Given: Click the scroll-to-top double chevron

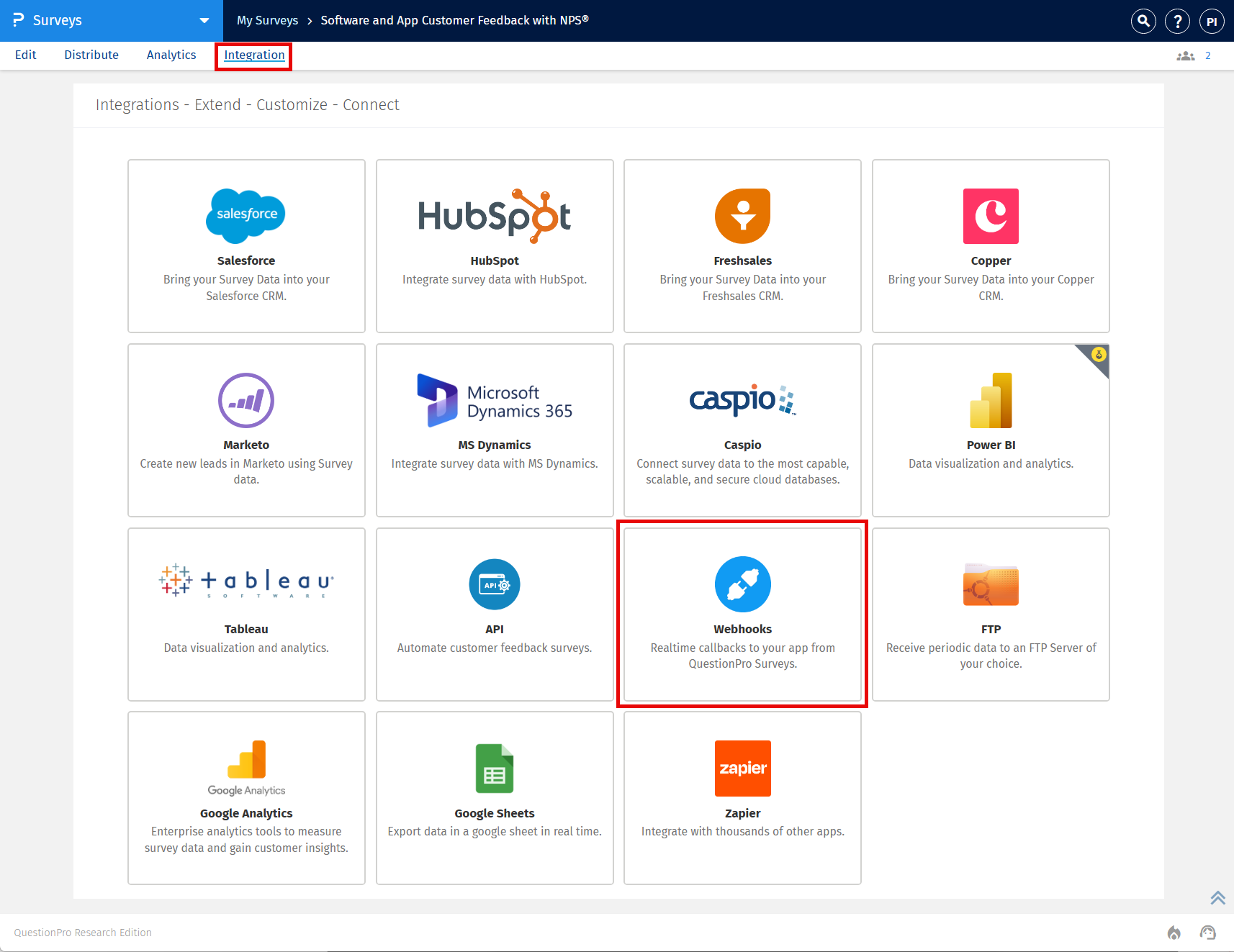Looking at the screenshot, I should click(x=1217, y=897).
